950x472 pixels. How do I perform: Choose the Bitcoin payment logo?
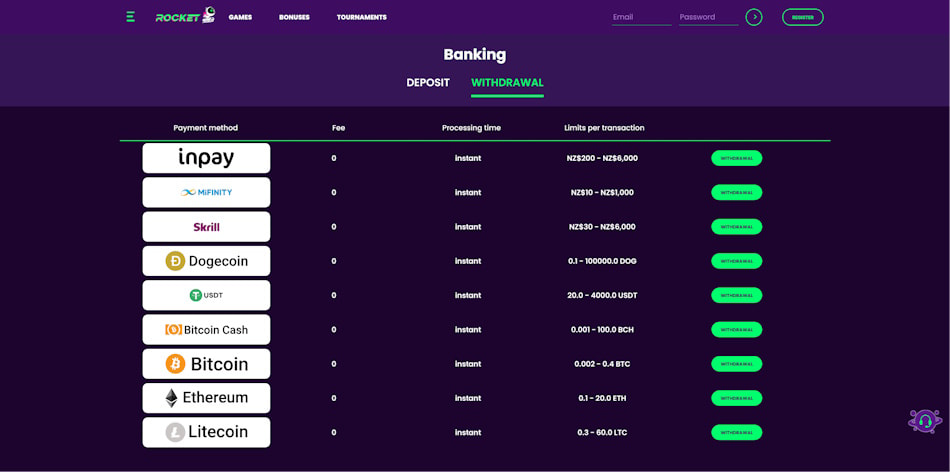(x=206, y=364)
